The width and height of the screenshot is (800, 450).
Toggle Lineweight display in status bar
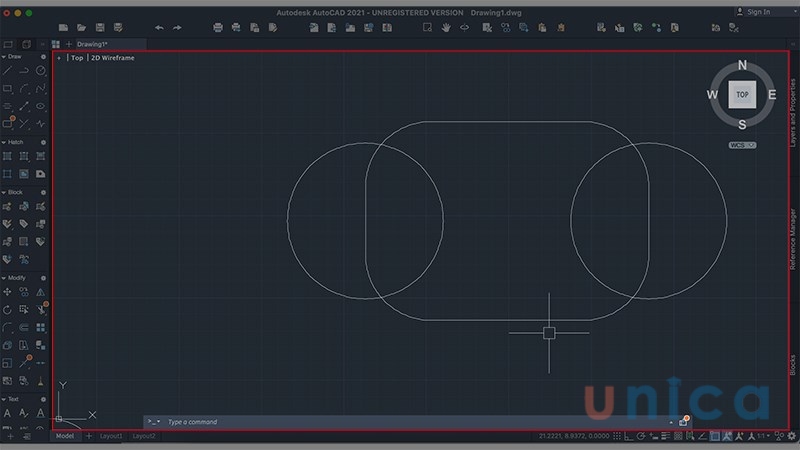tap(665, 436)
